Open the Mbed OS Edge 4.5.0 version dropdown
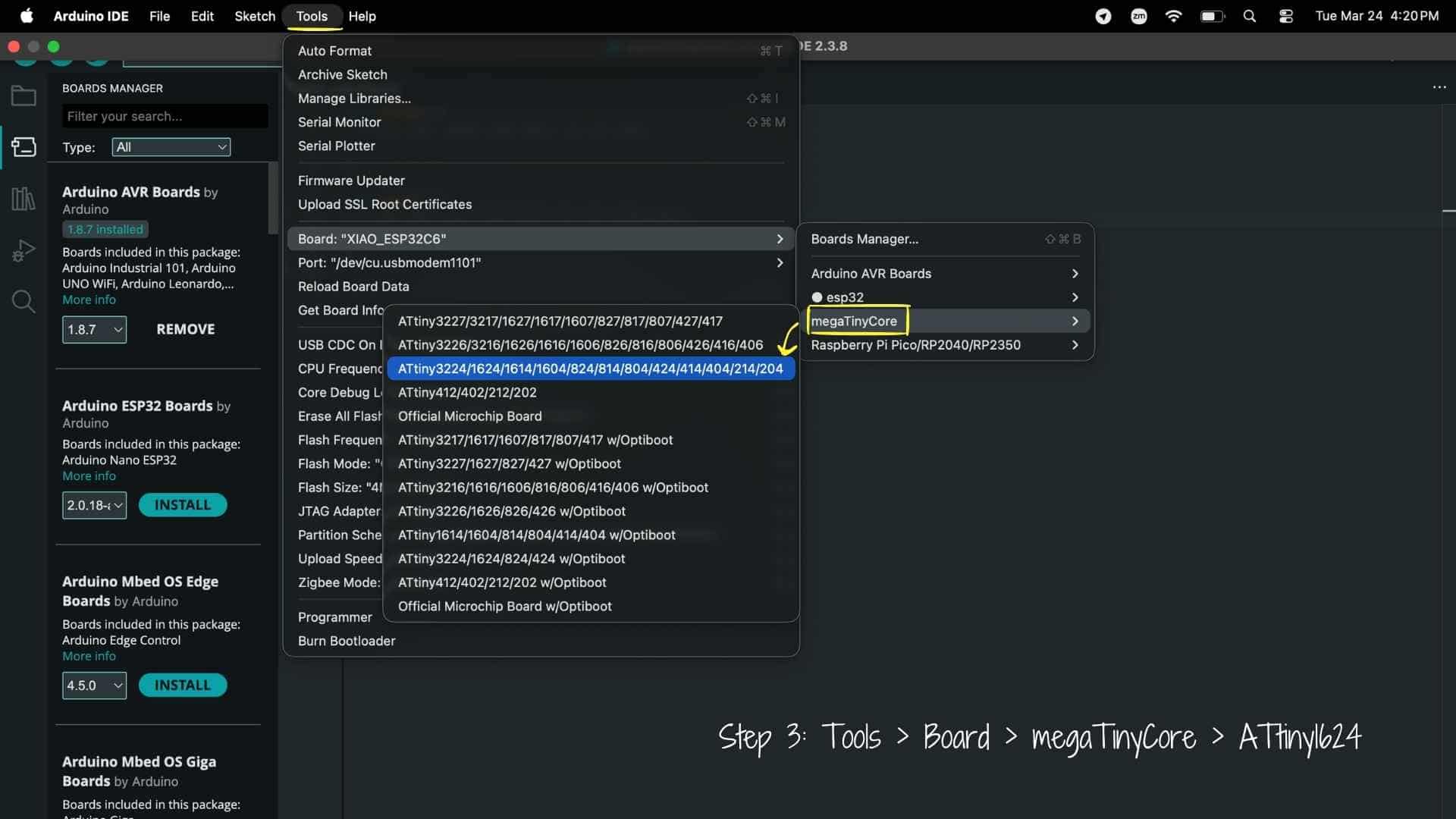The width and height of the screenshot is (1456, 819). point(94,686)
